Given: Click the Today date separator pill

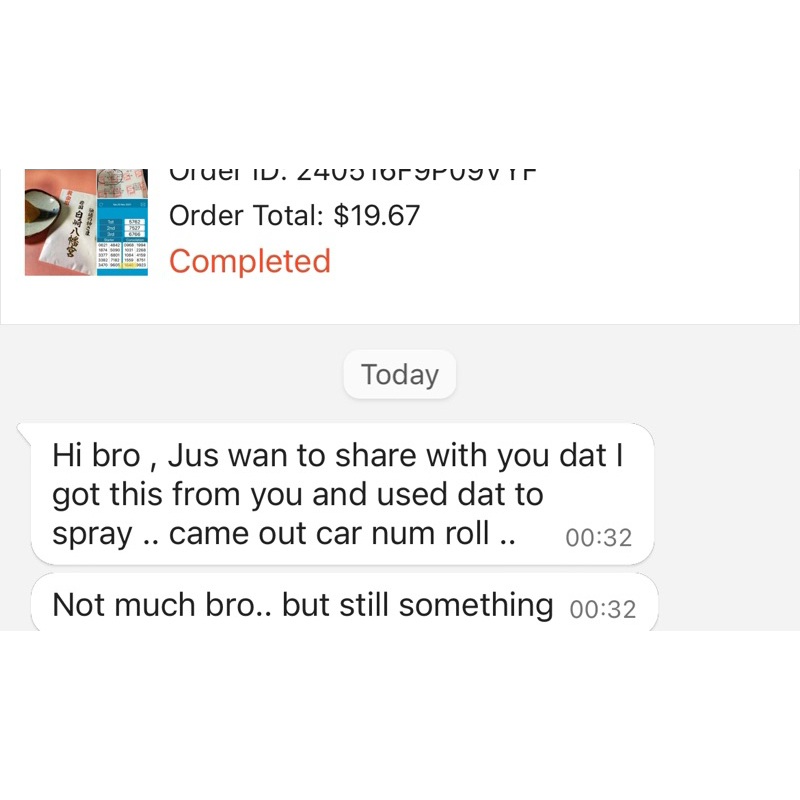Looking at the screenshot, I should [x=400, y=375].
